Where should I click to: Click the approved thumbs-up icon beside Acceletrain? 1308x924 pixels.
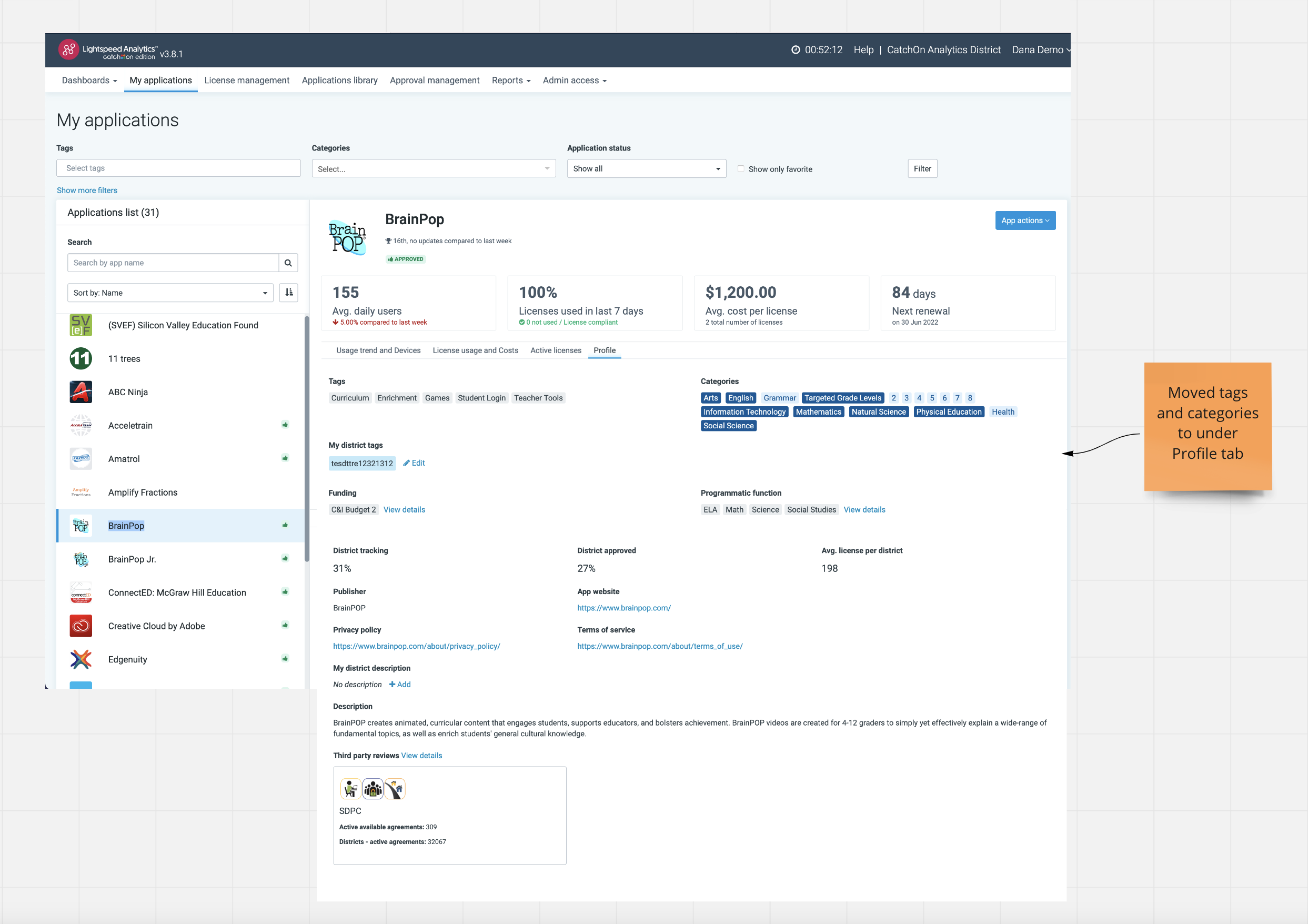285,425
